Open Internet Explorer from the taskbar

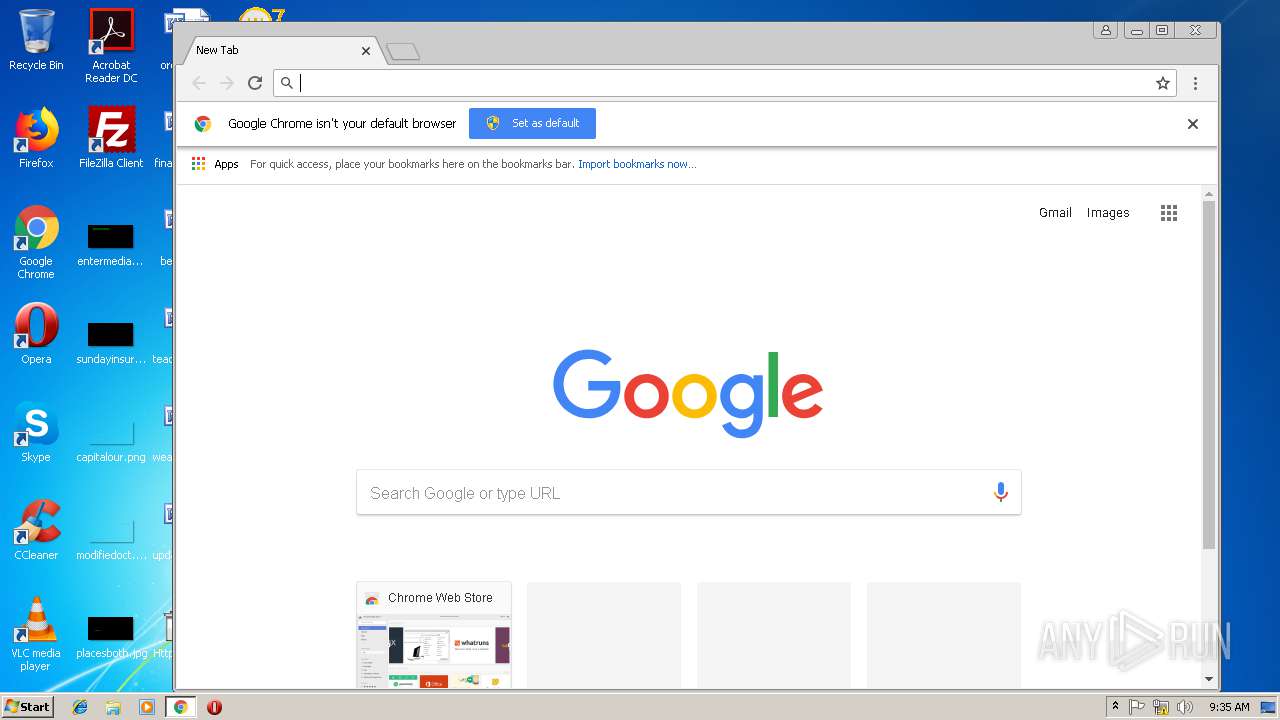(80, 707)
